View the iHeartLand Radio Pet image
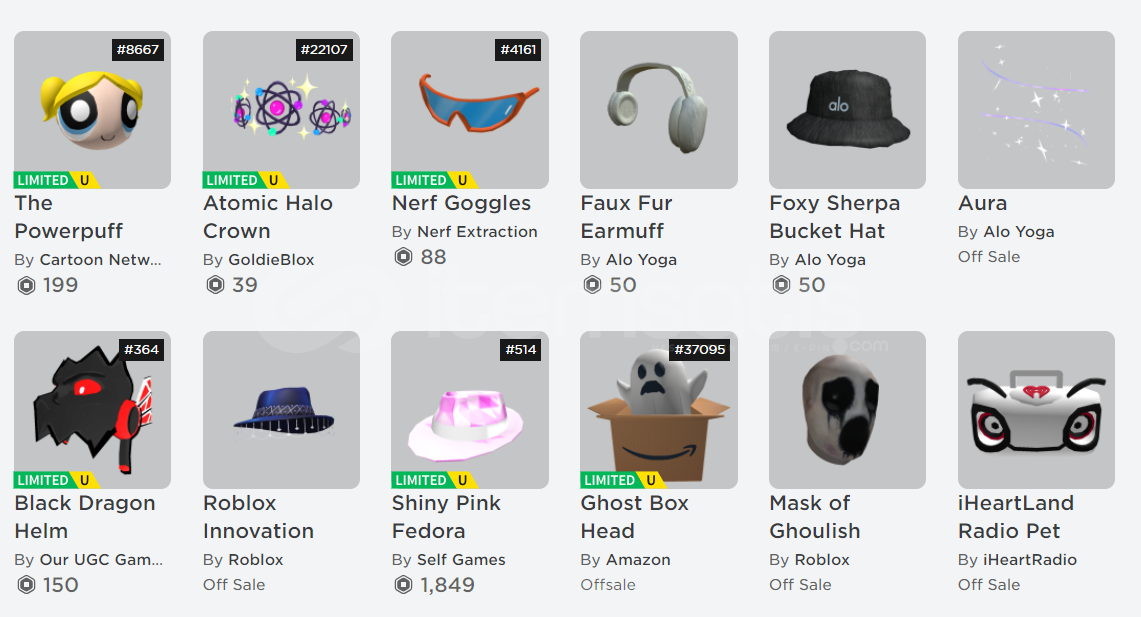The image size is (1141, 617). (x=1036, y=410)
